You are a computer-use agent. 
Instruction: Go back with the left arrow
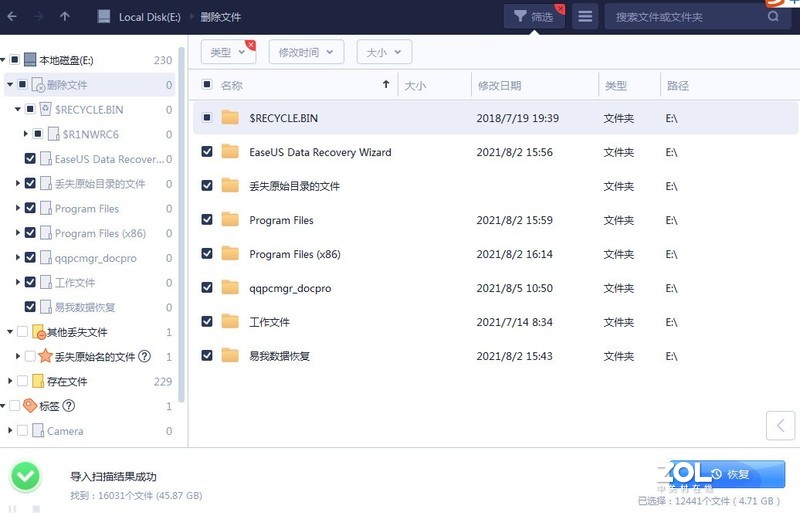[12, 16]
